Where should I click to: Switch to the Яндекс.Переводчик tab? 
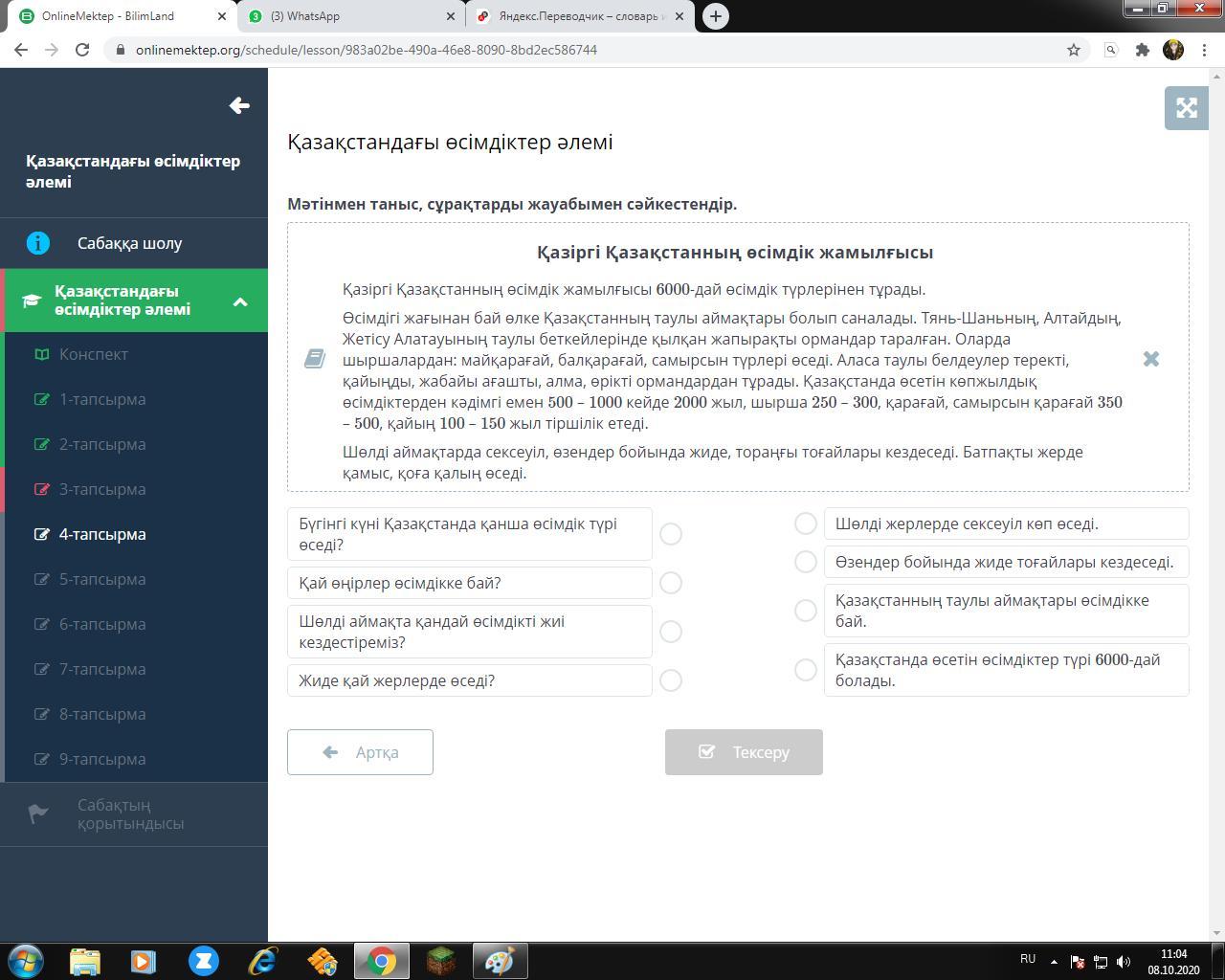coord(581,16)
